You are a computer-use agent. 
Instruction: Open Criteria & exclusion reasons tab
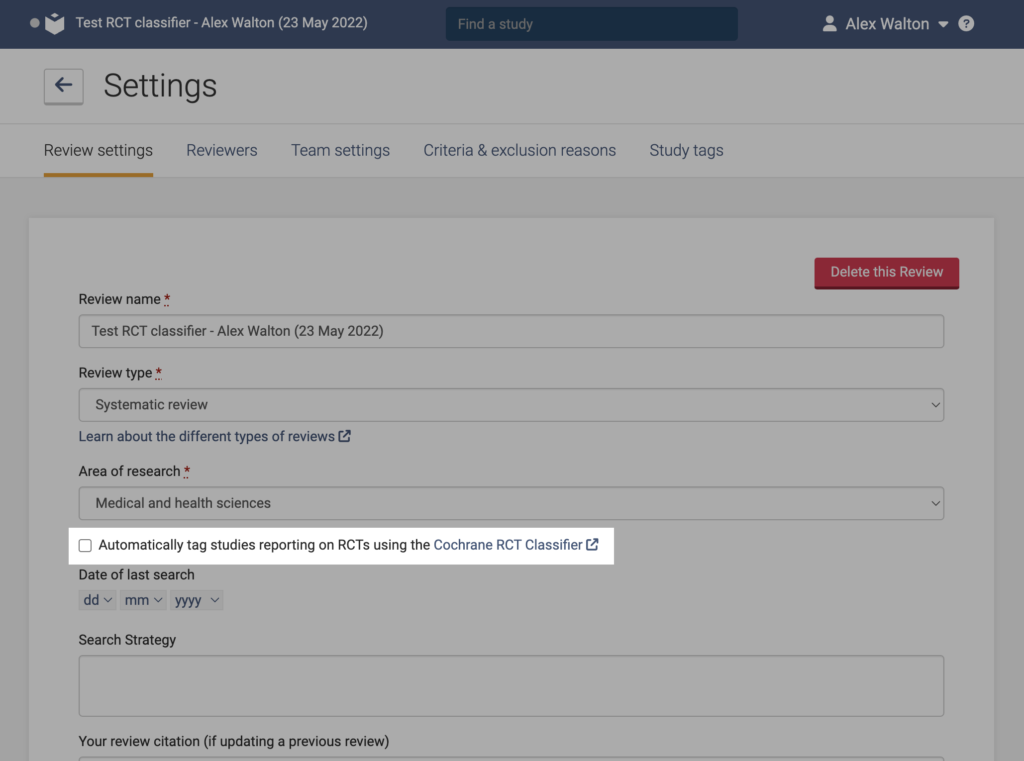(519, 150)
